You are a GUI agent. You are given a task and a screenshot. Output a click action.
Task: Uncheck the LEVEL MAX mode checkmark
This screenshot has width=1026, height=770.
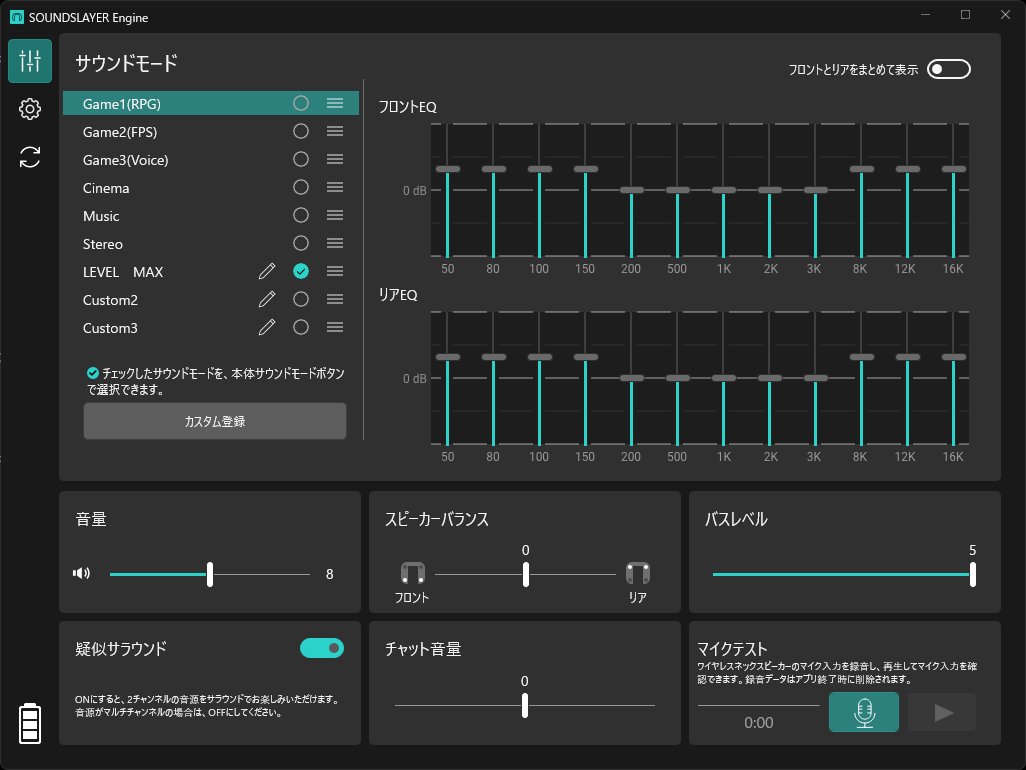301,271
